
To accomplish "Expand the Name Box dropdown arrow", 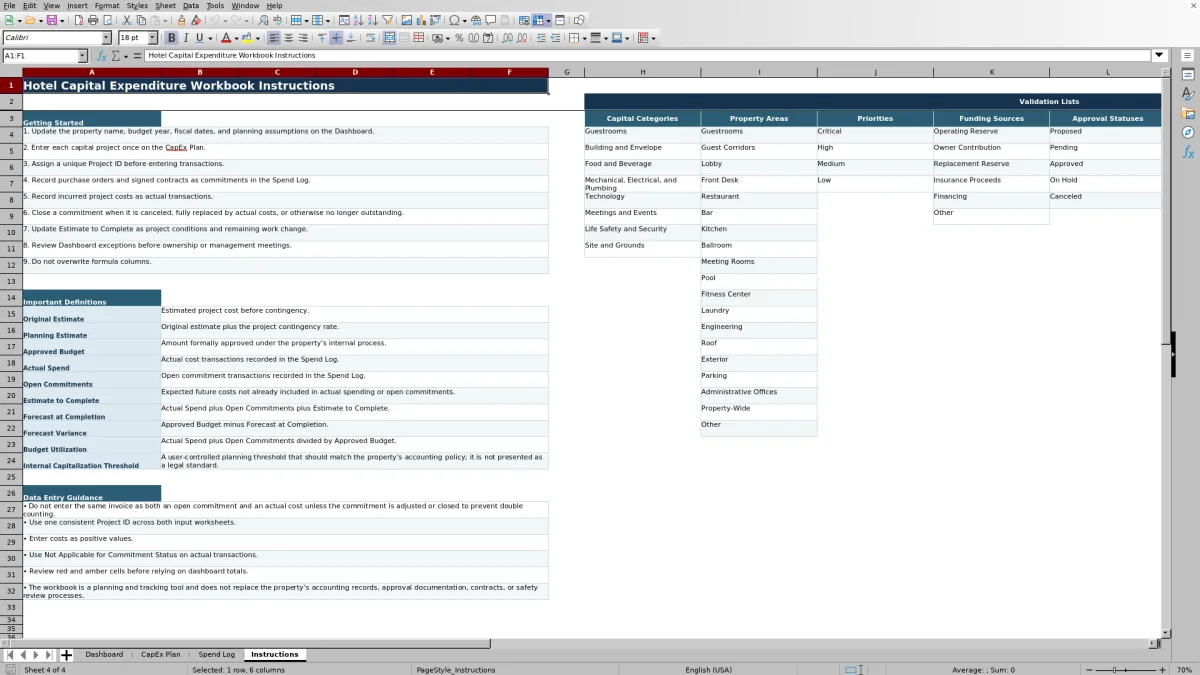I will coord(82,56).
